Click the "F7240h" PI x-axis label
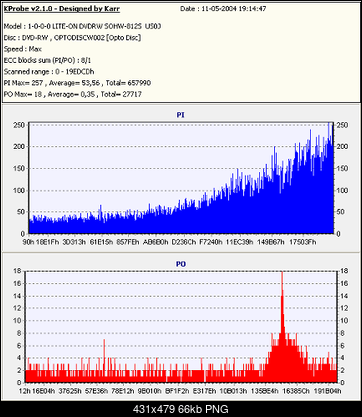362x417 pixels. coord(211,242)
